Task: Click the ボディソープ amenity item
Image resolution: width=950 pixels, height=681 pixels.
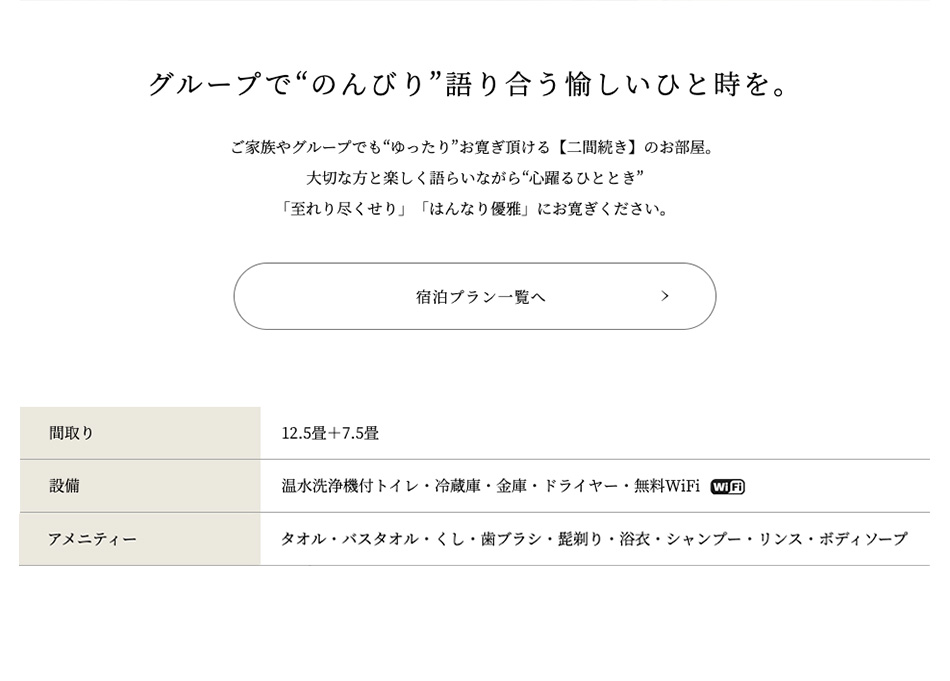Action: (863, 539)
